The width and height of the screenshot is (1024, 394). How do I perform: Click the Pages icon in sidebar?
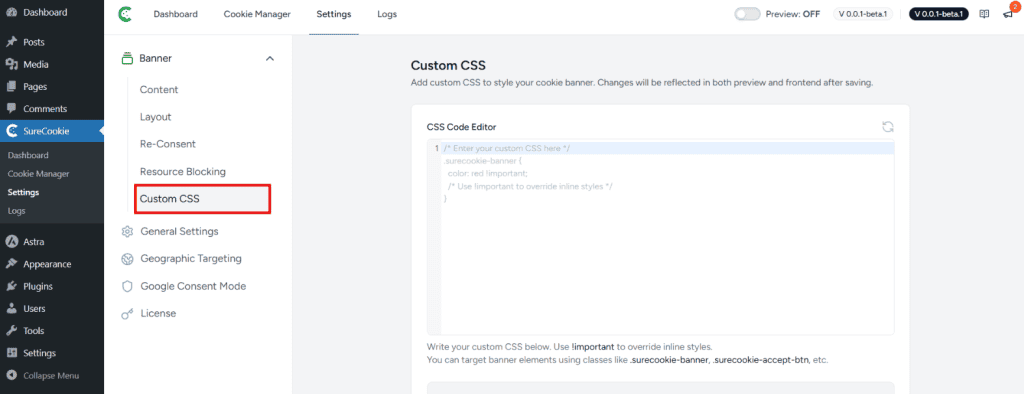pyautogui.click(x=11, y=86)
